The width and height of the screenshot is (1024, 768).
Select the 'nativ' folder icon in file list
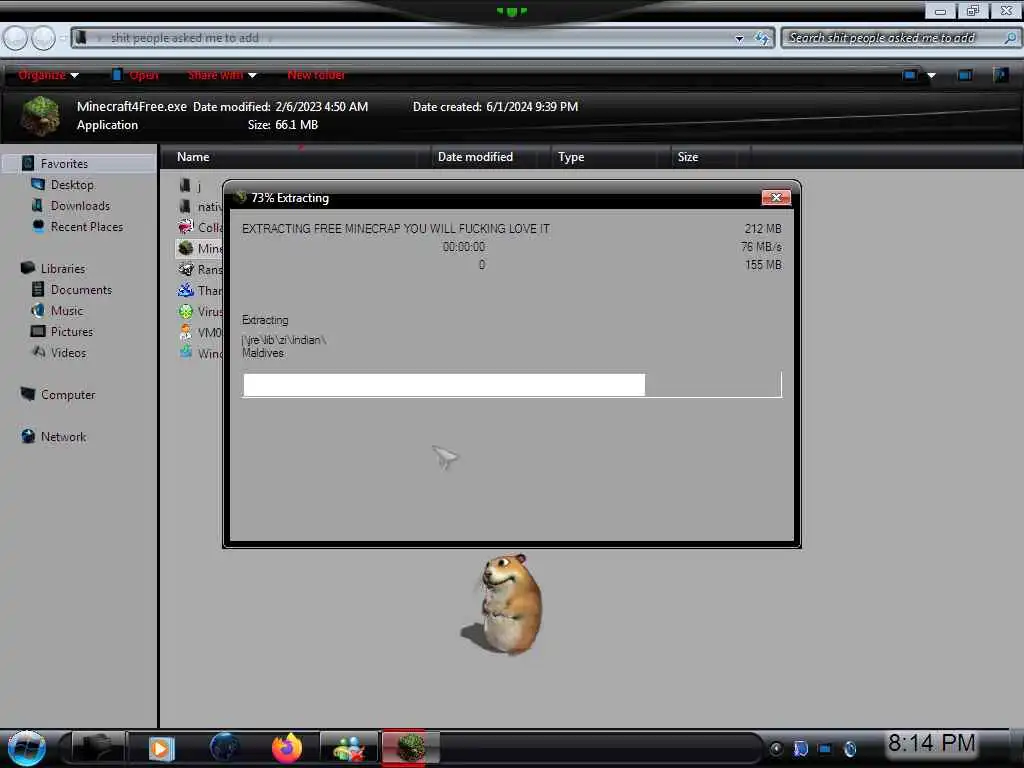[185, 206]
